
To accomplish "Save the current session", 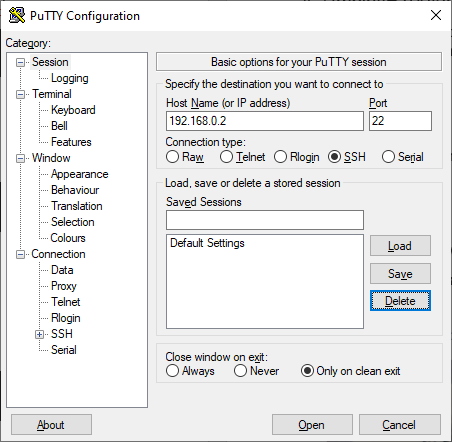I will pyautogui.click(x=400, y=274).
